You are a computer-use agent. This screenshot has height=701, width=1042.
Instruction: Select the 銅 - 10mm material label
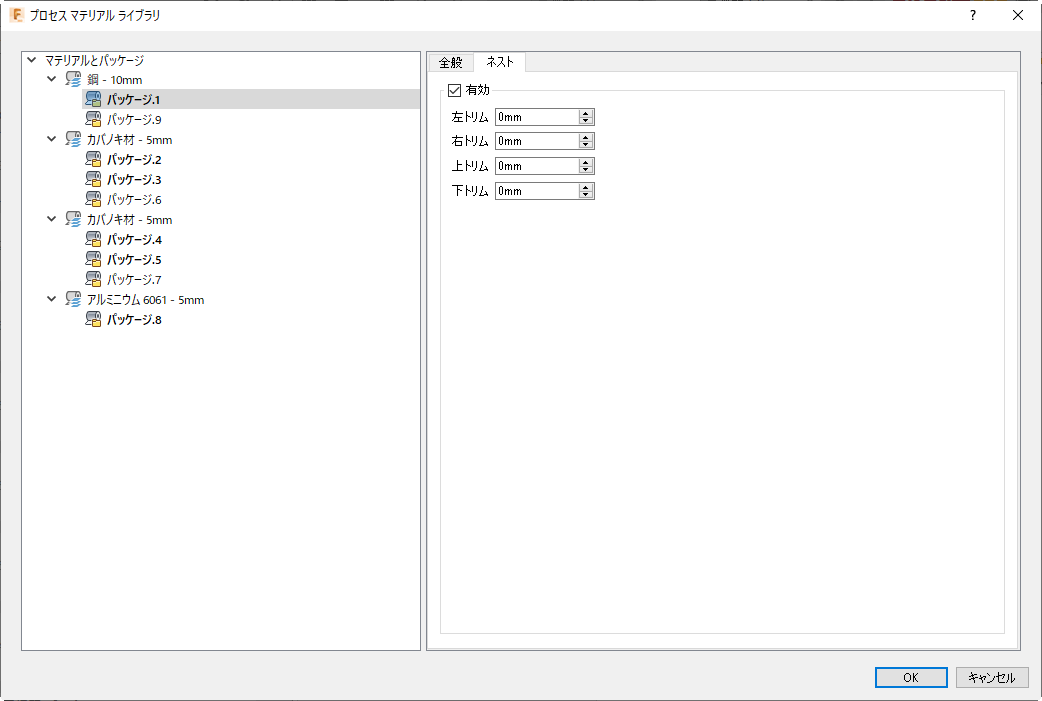(114, 80)
